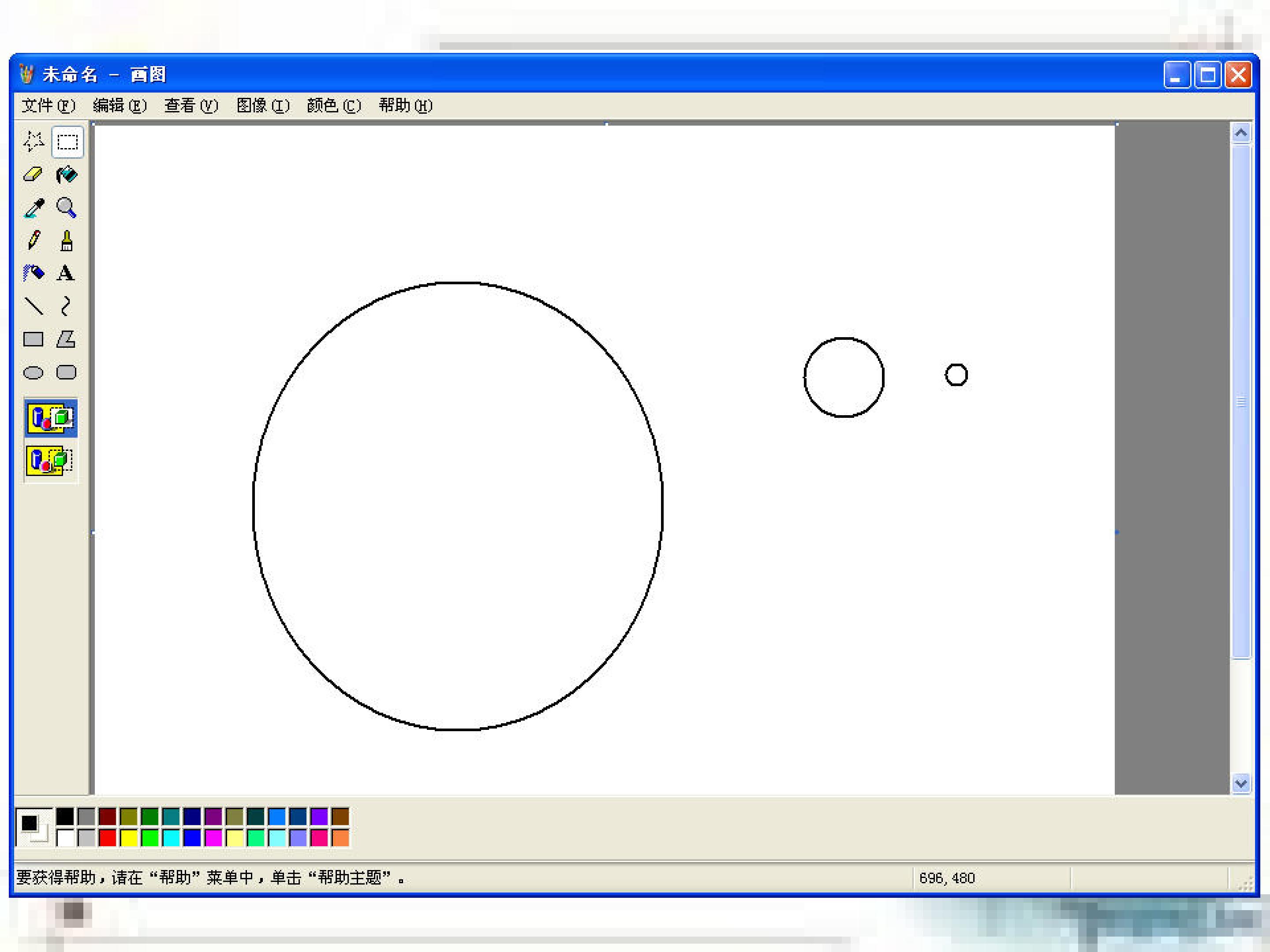Enable opaque selection drawing mode

(51, 418)
